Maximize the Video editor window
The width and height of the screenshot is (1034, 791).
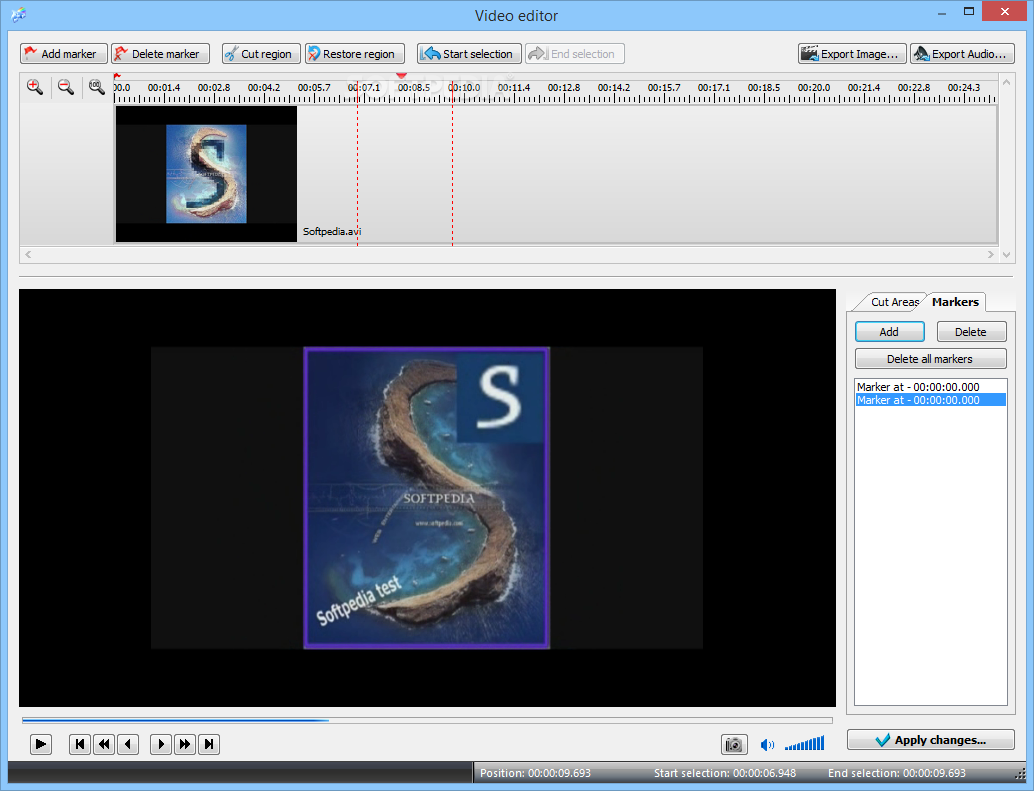tap(969, 11)
